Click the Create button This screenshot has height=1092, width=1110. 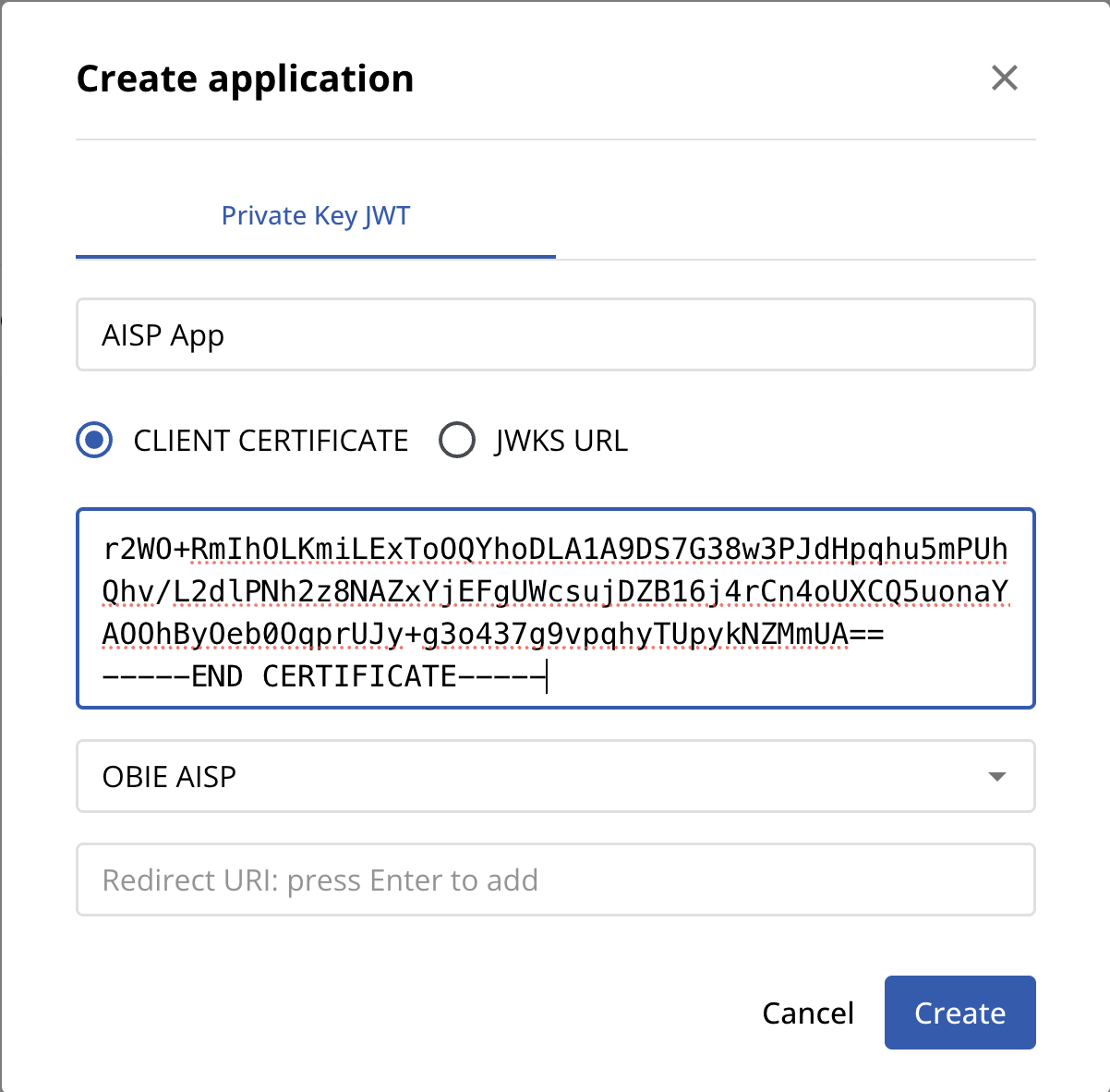point(959,1013)
